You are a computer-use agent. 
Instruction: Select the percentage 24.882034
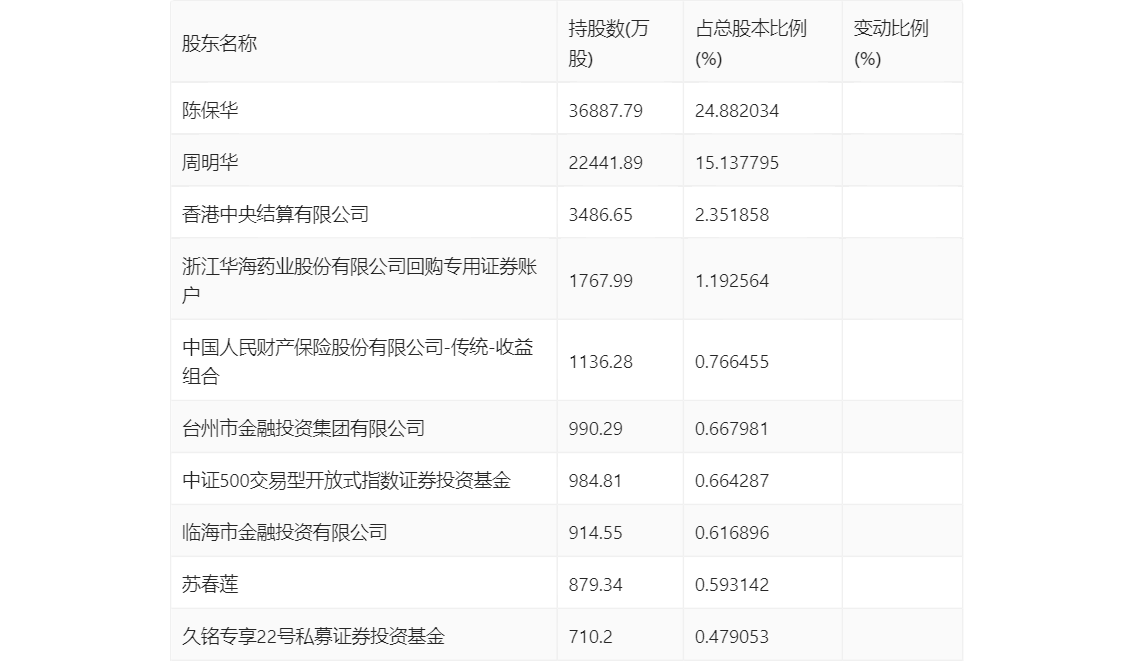(737, 111)
